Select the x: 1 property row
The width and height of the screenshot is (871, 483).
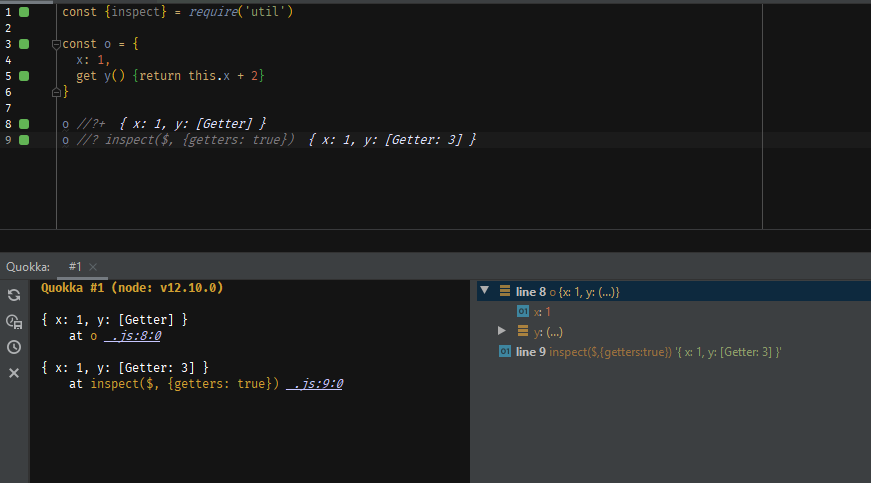pos(674,311)
